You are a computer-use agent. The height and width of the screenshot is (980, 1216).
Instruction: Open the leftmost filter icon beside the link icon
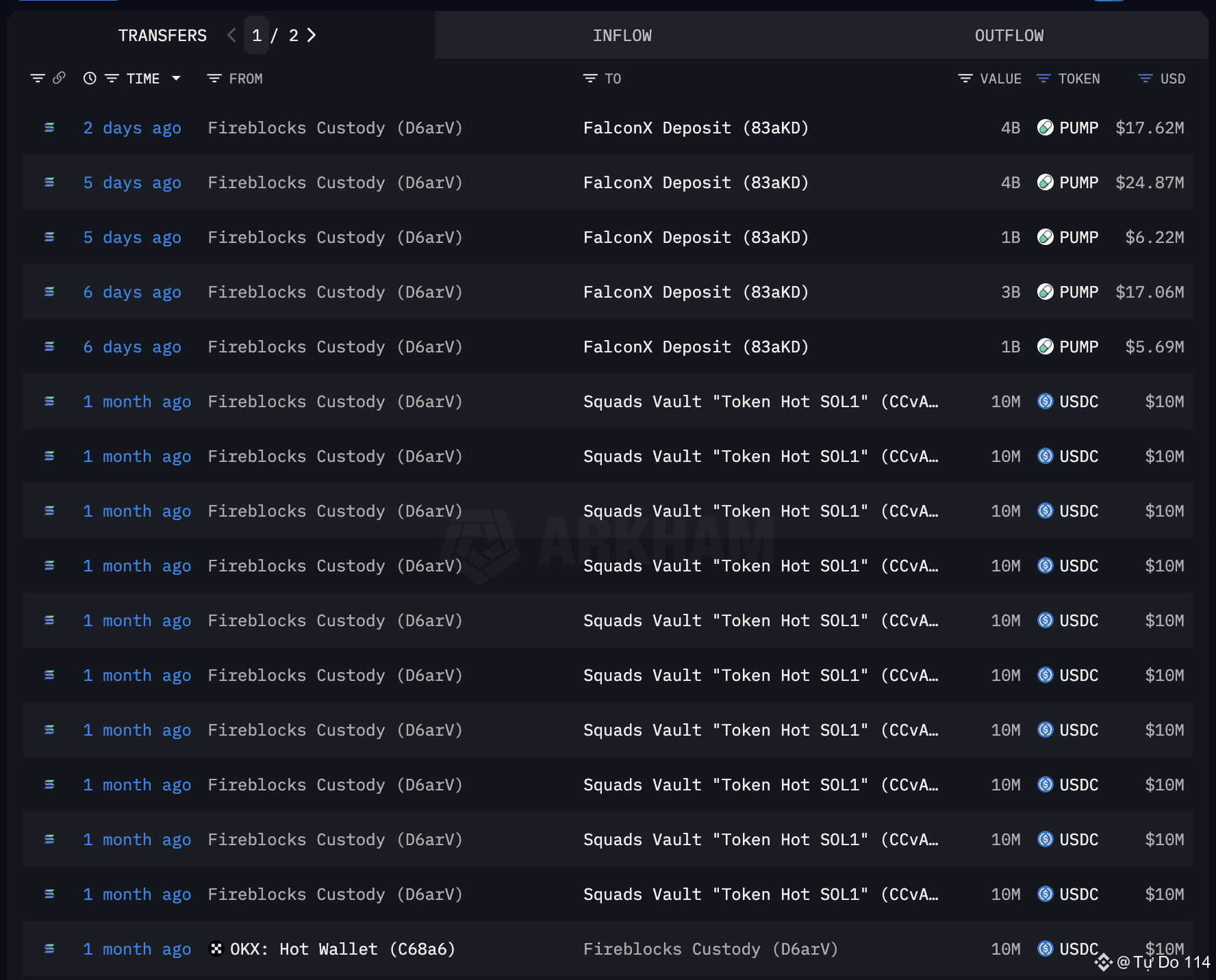coord(38,78)
